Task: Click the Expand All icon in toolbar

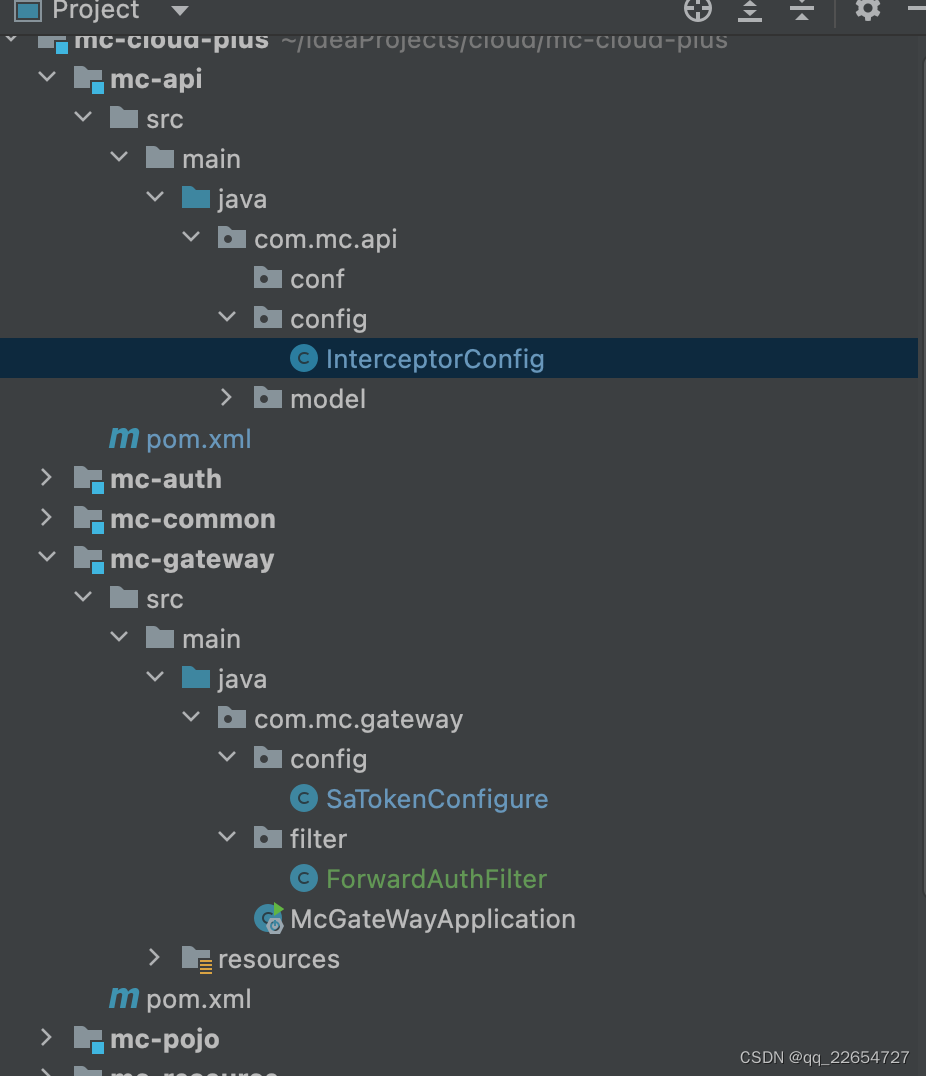Action: (750, 11)
